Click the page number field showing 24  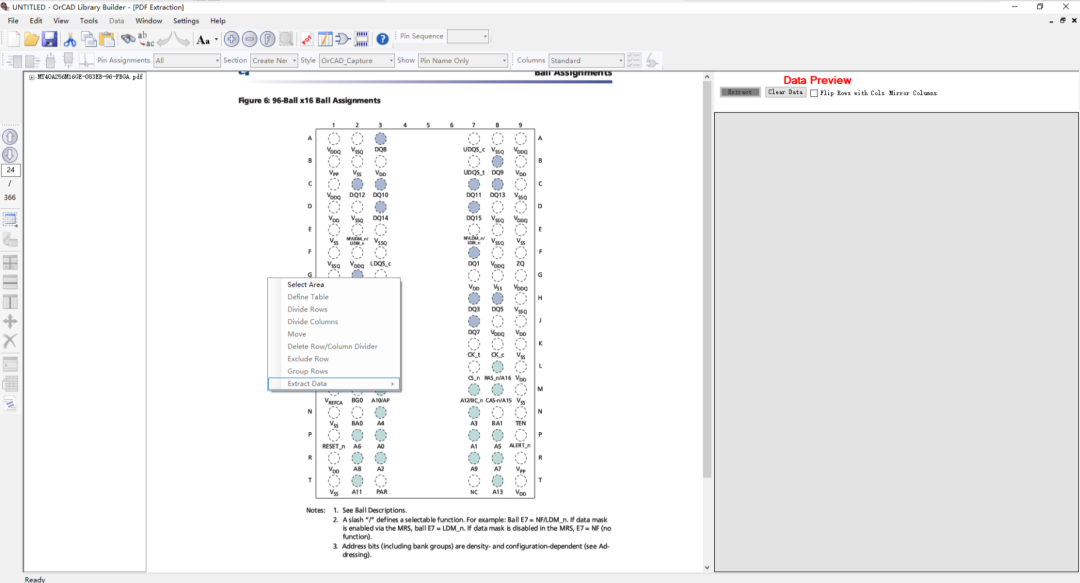pos(10,170)
